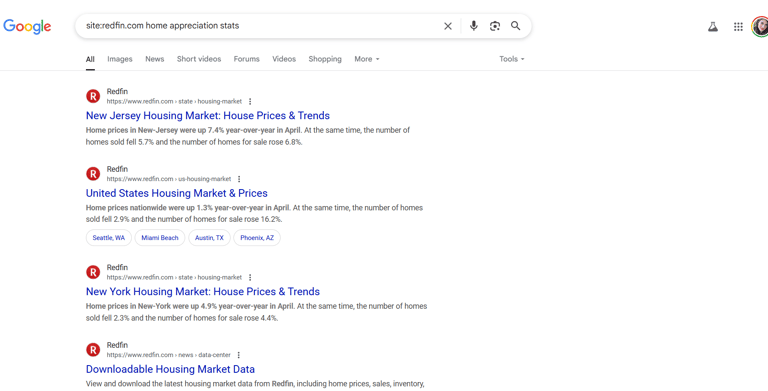This screenshot has height=391, width=768.
Task: Open the Google apps grid
Action: click(x=738, y=27)
